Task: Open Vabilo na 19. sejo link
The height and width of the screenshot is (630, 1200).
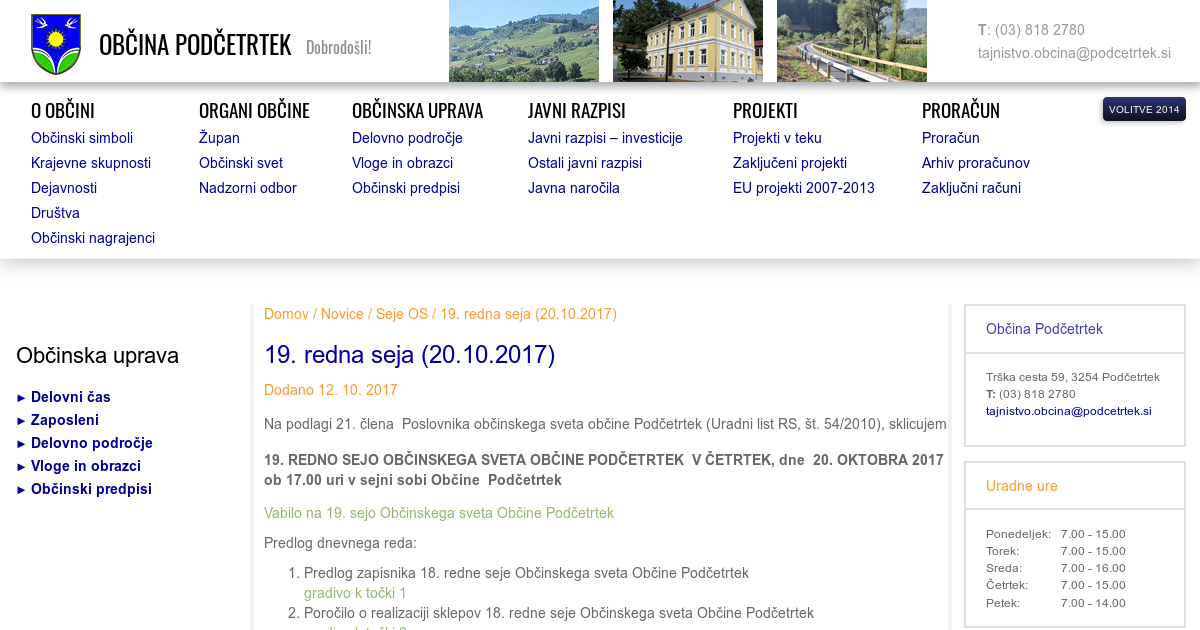Action: pyautogui.click(x=438, y=513)
